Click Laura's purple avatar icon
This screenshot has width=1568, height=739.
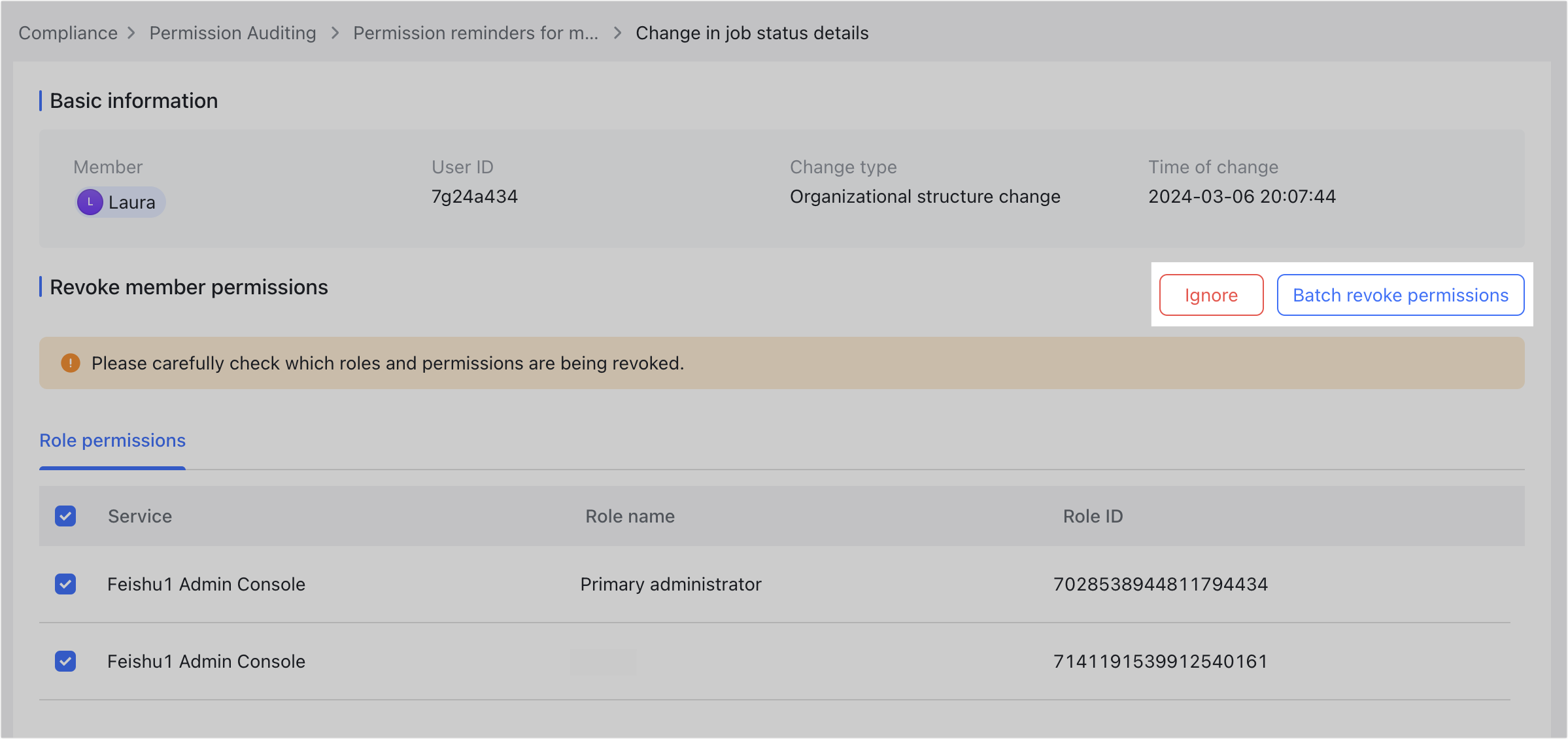(x=90, y=202)
